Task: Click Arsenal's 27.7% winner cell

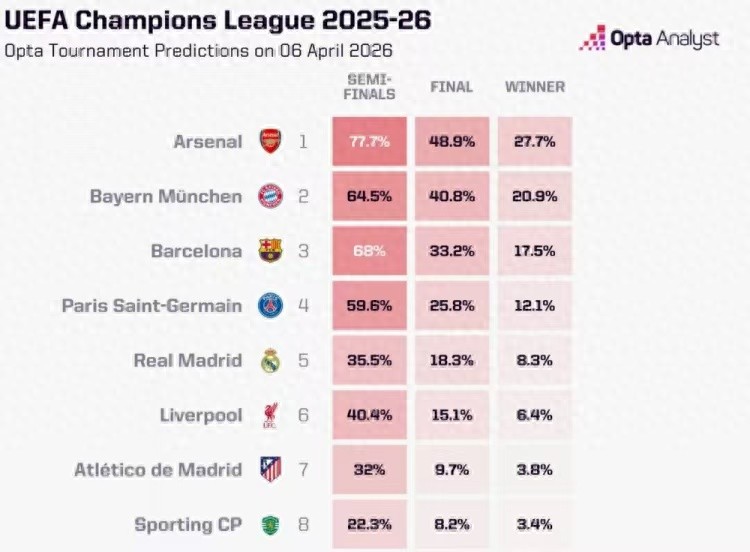Action: [x=534, y=142]
